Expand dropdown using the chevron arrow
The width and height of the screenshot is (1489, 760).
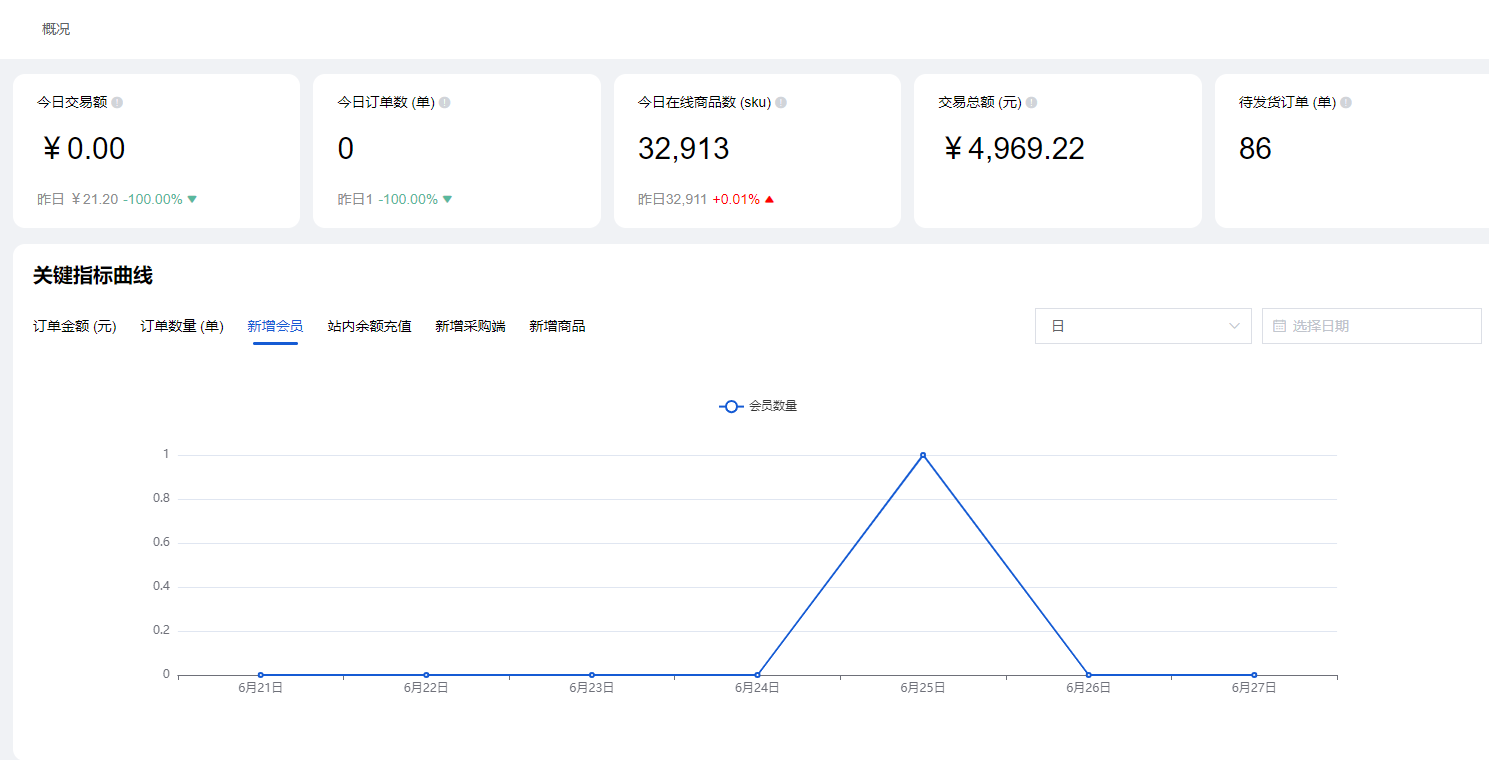point(1234,326)
